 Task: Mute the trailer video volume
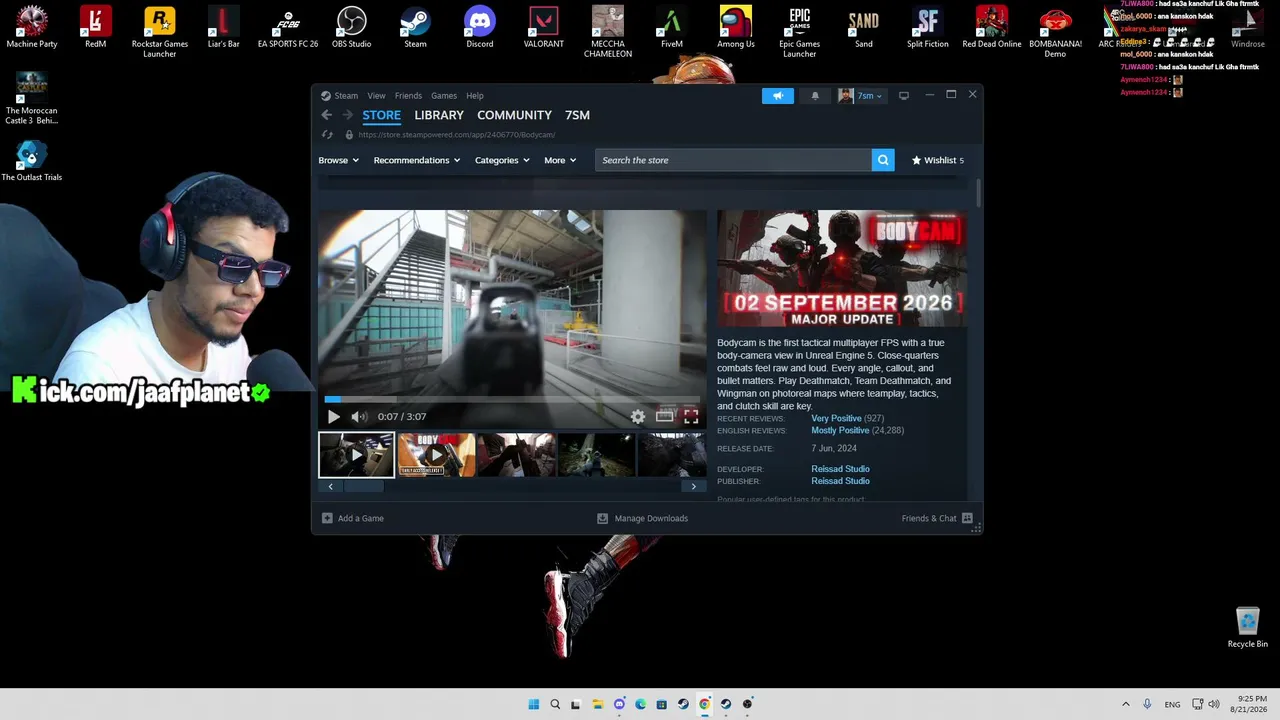[x=359, y=416]
